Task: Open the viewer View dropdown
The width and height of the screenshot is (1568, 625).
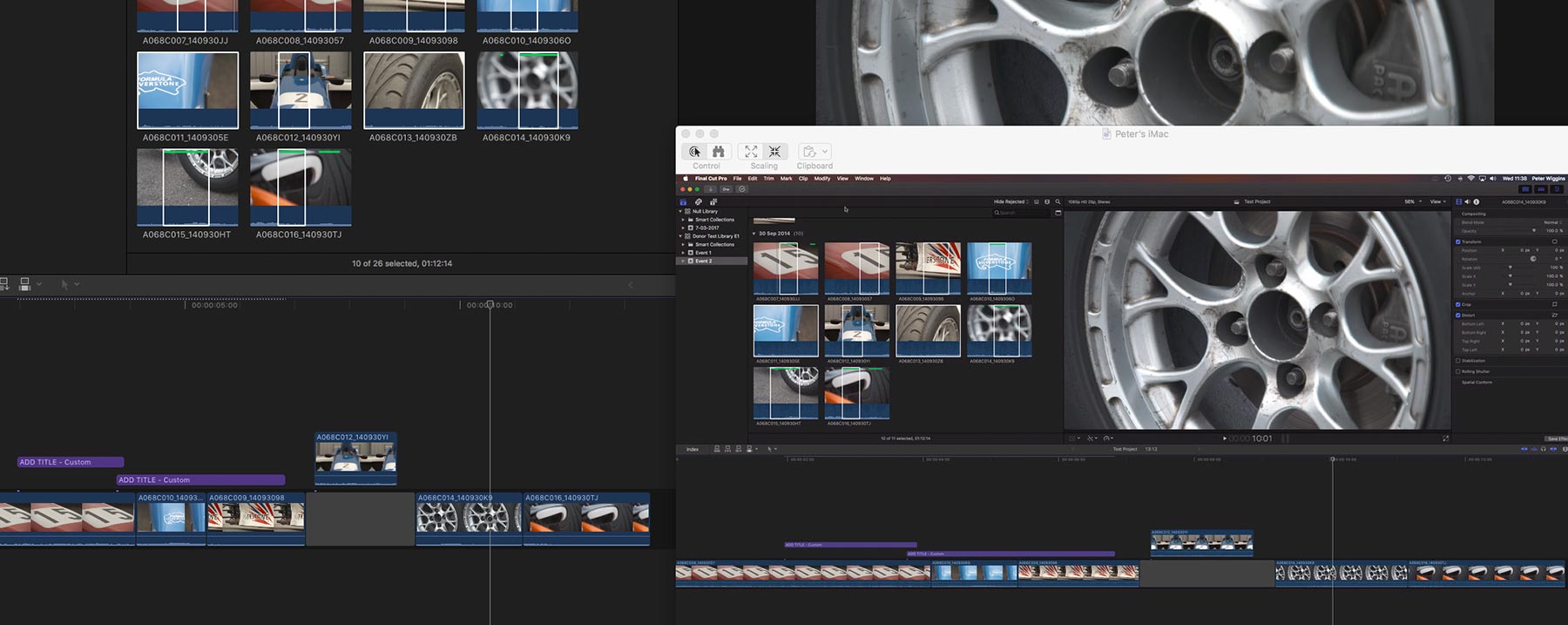Action: (1438, 201)
